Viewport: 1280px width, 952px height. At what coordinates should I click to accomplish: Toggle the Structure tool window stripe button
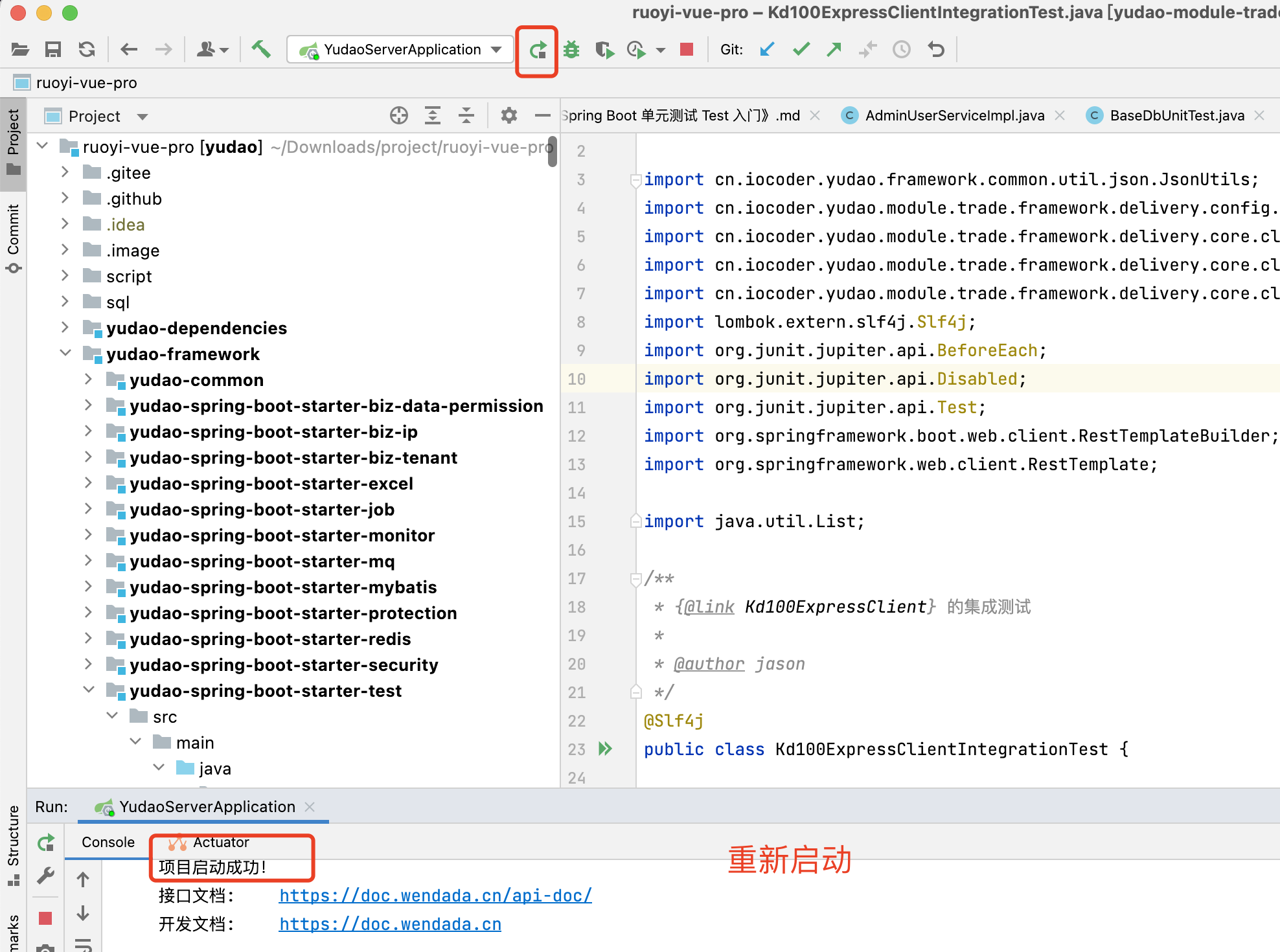[x=13, y=845]
